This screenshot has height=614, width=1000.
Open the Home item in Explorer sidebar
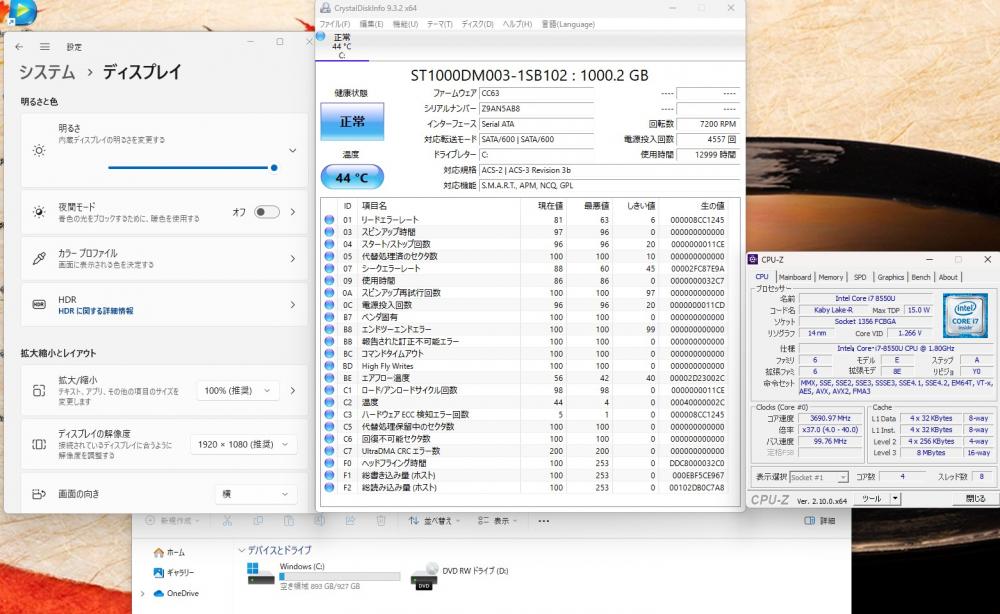[170, 552]
